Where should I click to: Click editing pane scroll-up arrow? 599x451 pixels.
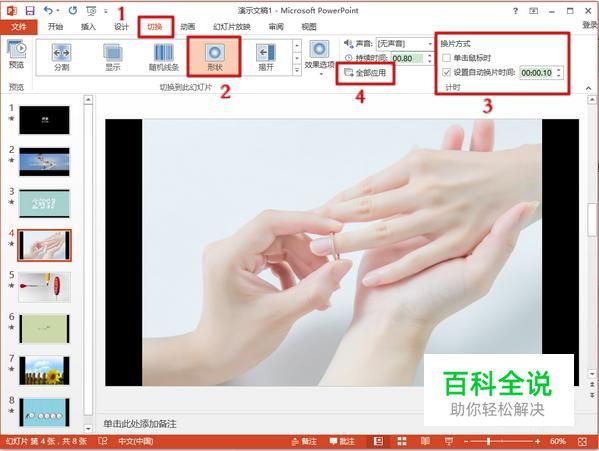(591, 100)
